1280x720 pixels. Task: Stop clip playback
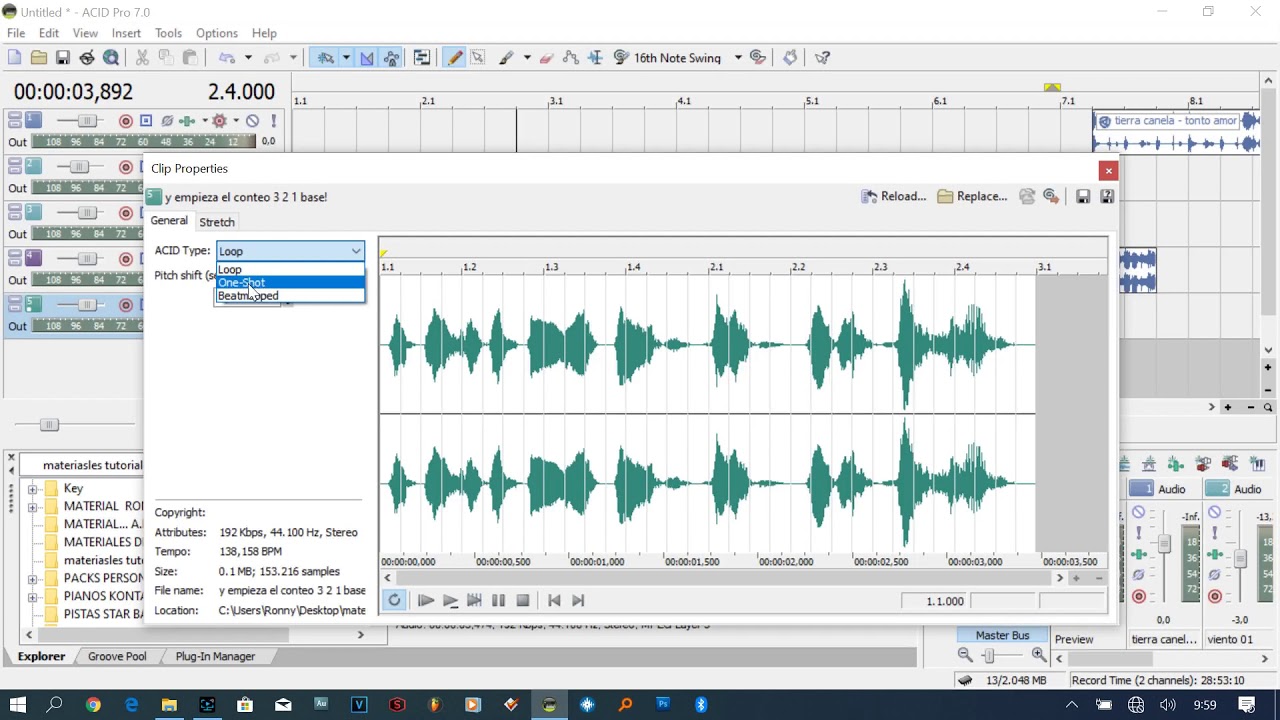[522, 601]
